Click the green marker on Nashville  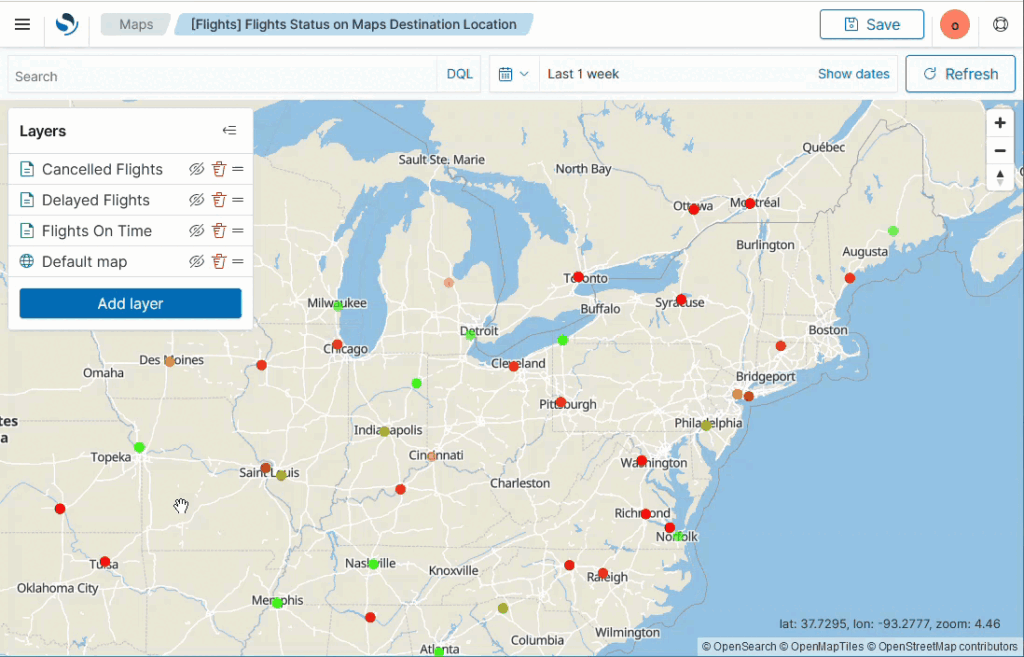pyautogui.click(x=373, y=564)
